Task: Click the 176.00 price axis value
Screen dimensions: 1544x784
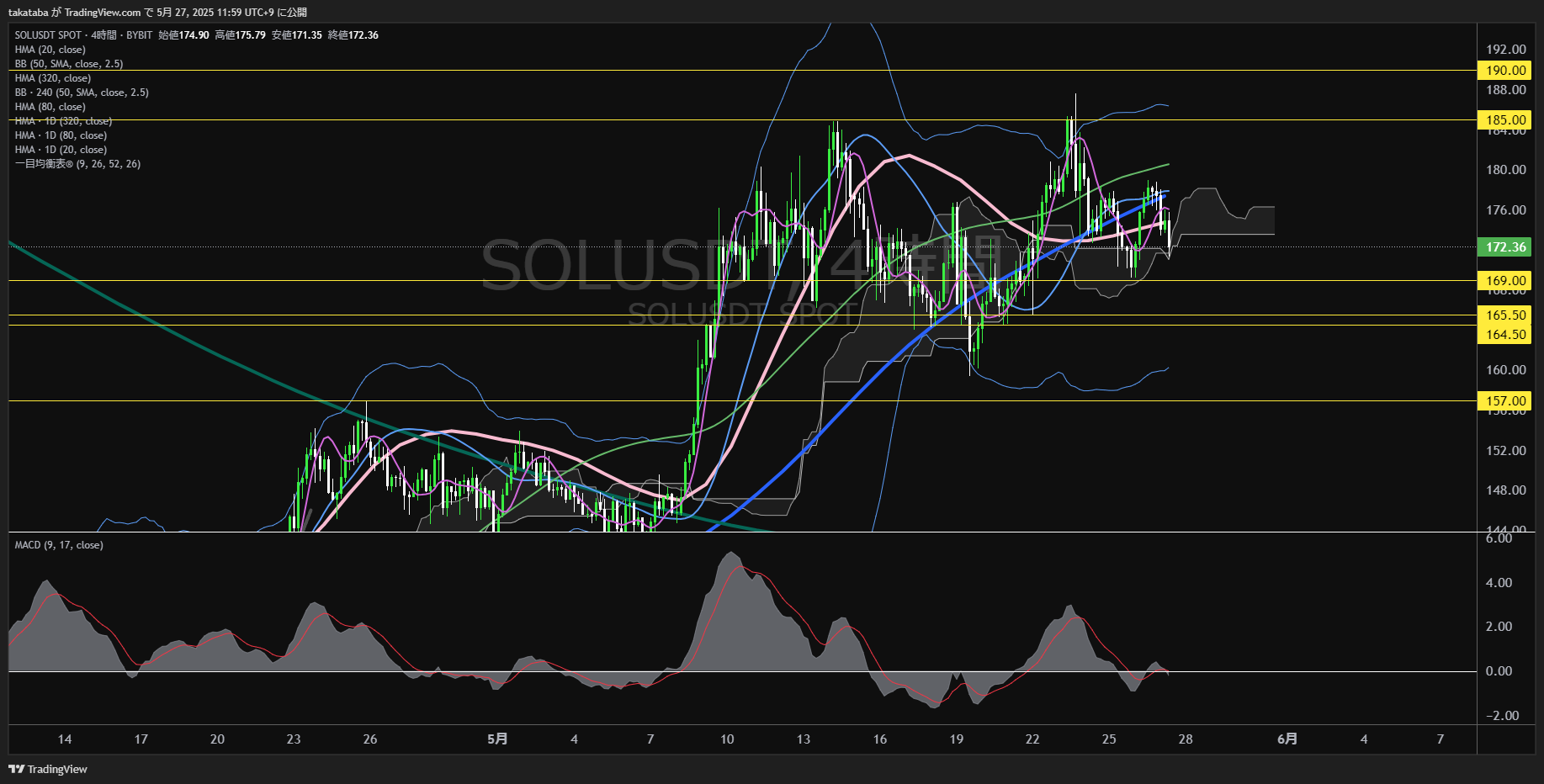Action: (x=1505, y=210)
